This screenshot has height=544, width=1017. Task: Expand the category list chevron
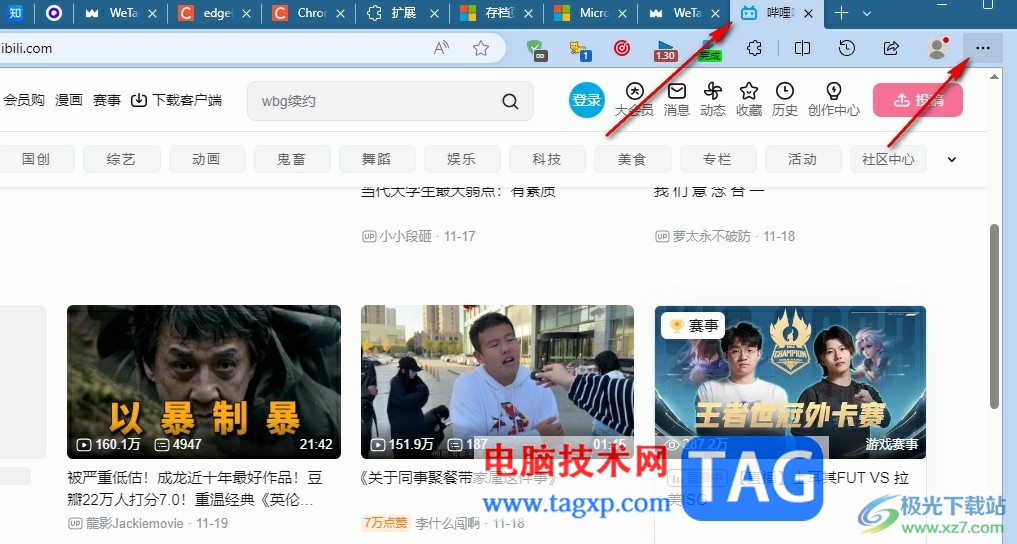[951, 160]
